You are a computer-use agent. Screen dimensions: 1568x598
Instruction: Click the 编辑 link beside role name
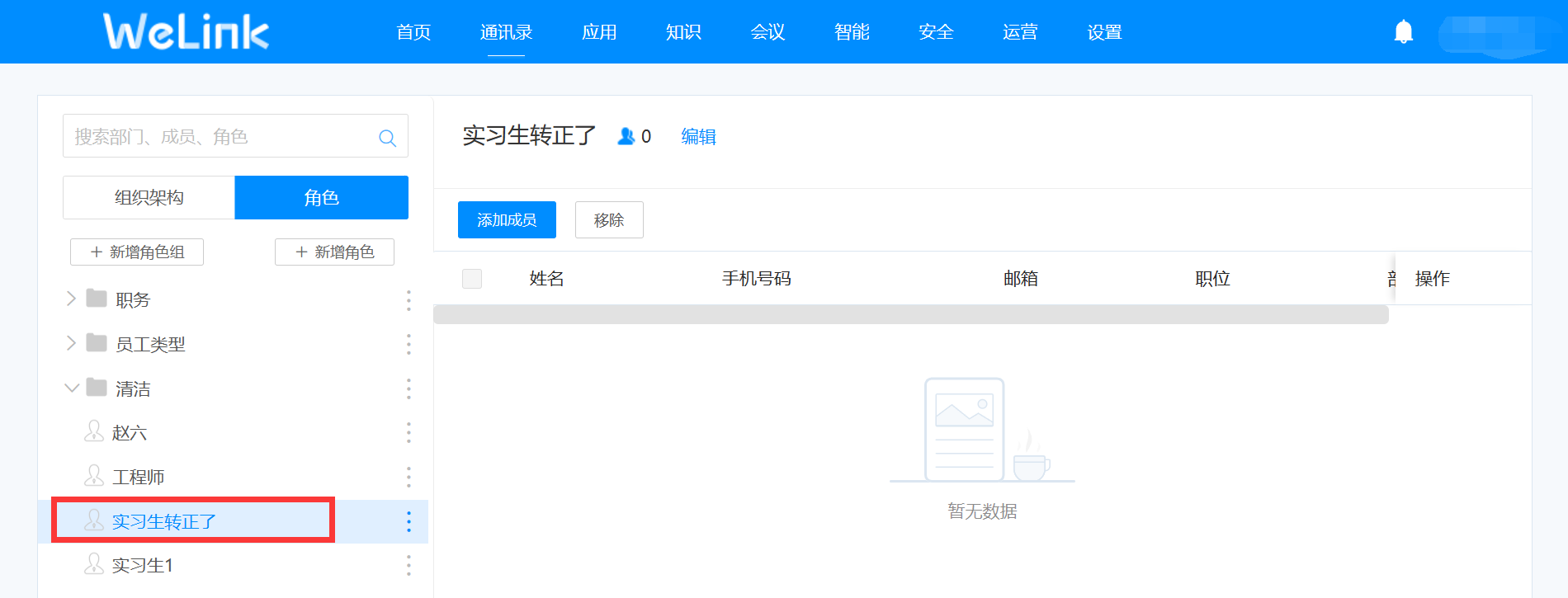coord(698,137)
